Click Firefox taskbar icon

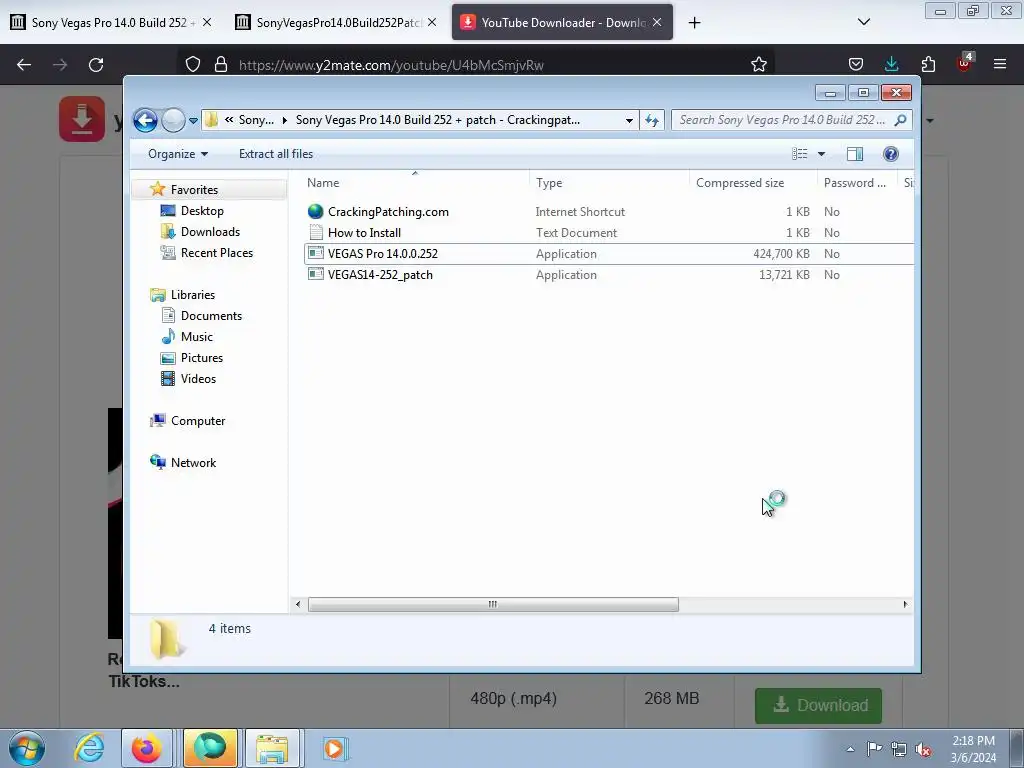[146, 748]
